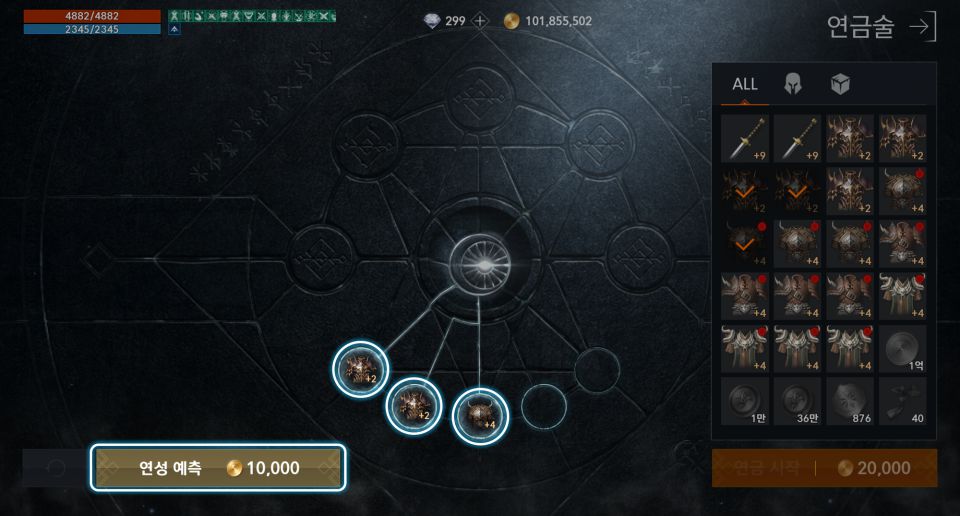Viewport: 960px width, 516px height.
Task: Click the empty fourth material slot
Action: (x=544, y=406)
